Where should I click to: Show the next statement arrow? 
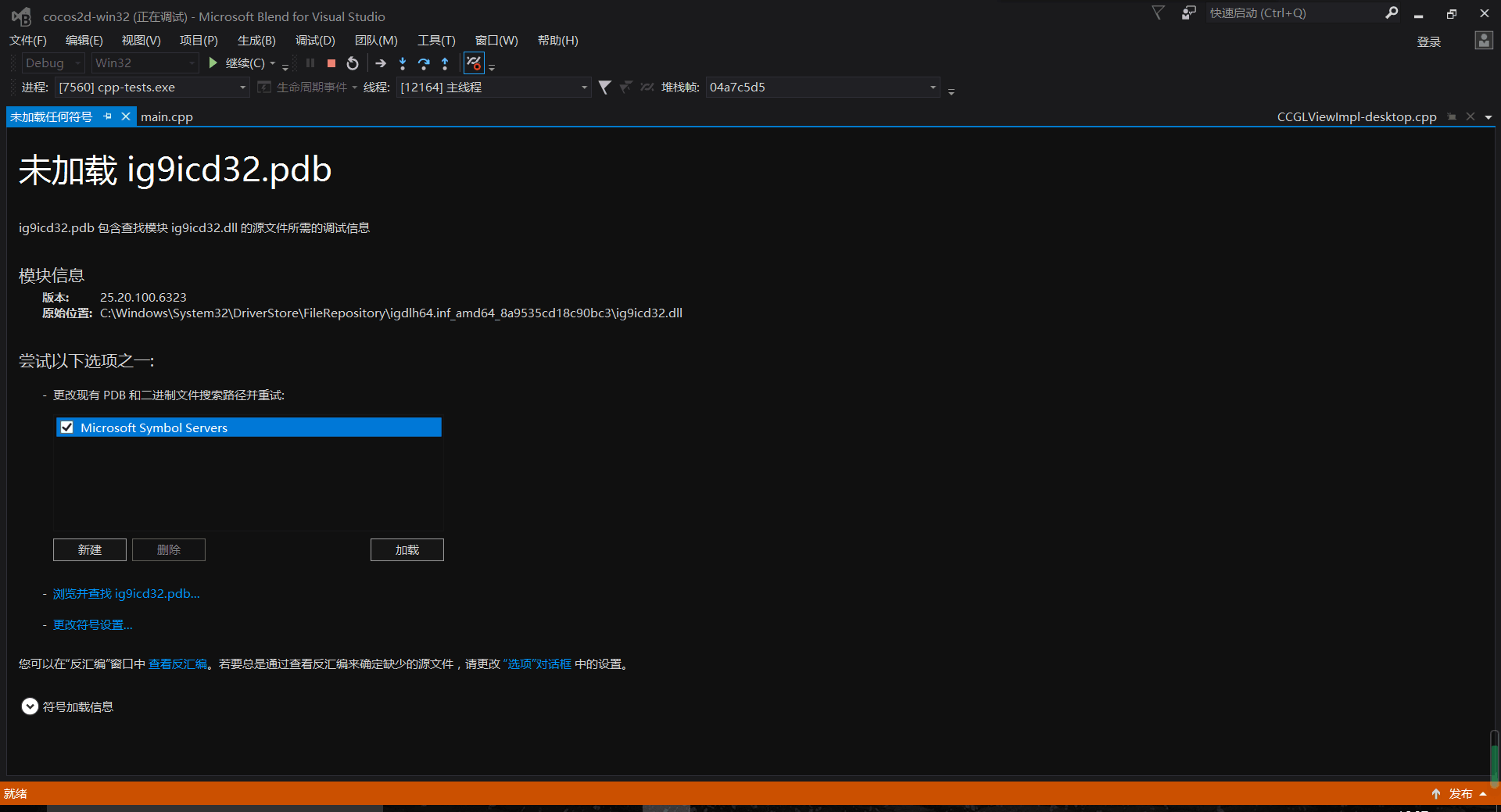pos(381,63)
